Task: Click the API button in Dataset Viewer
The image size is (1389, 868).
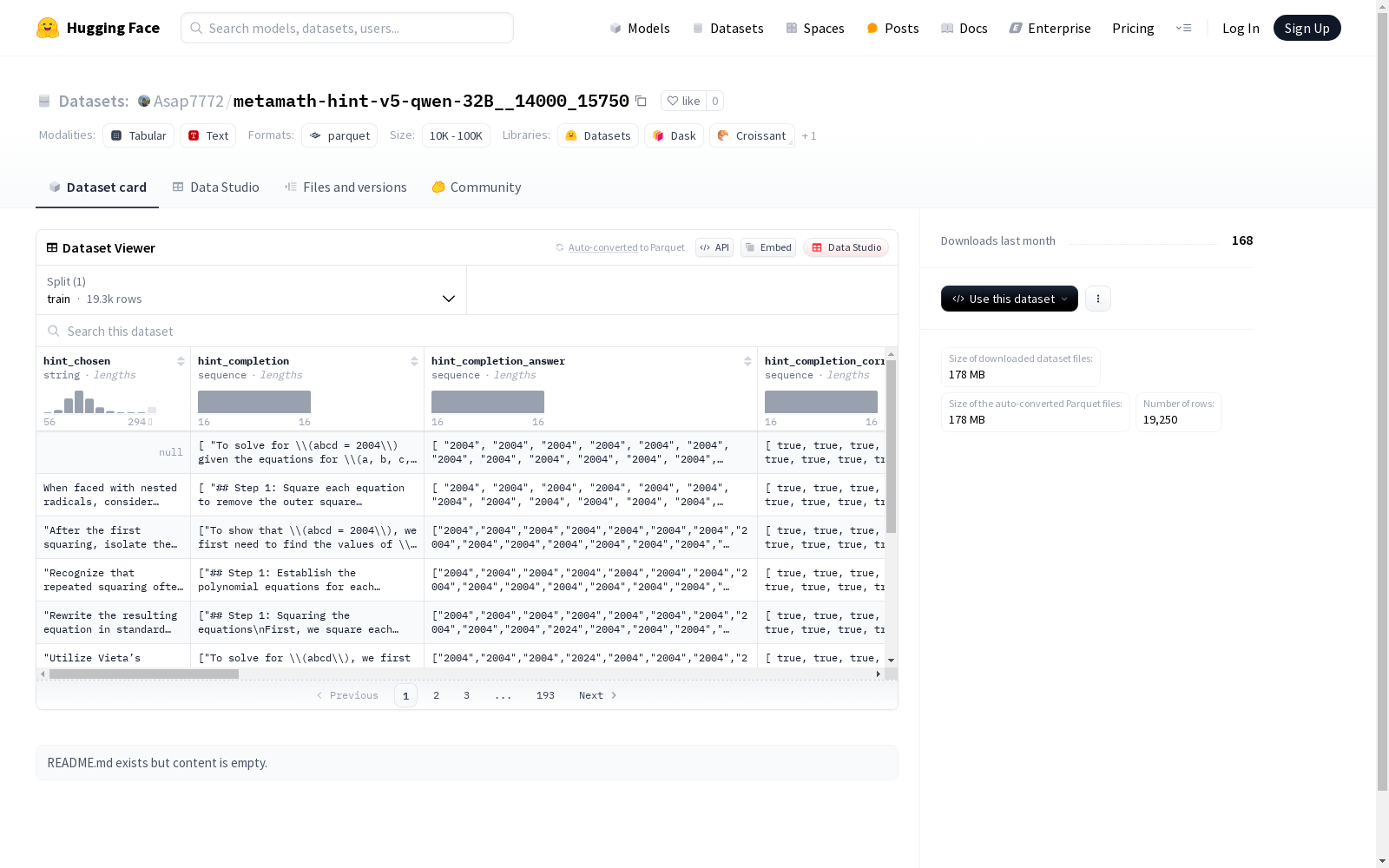Action: (x=714, y=247)
